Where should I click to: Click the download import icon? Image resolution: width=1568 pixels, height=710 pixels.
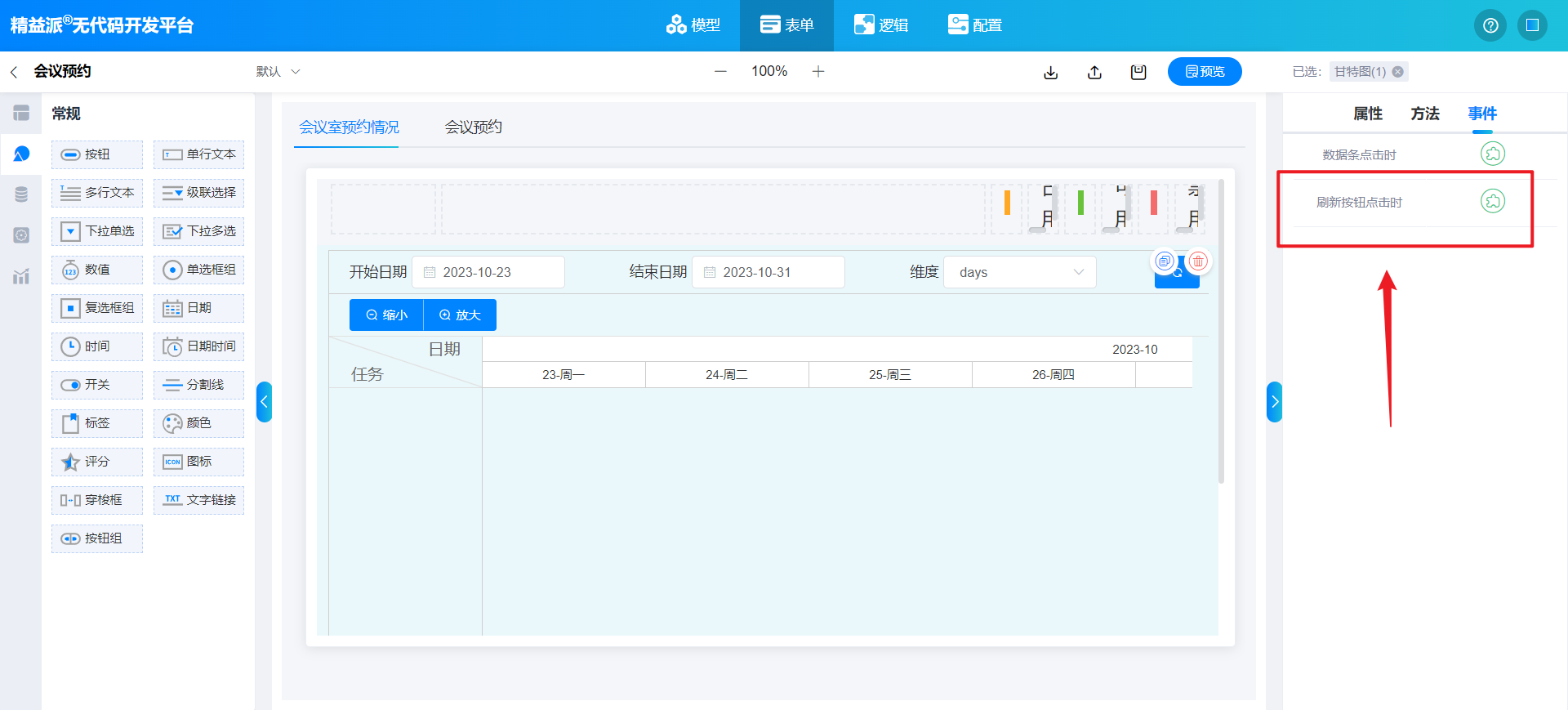1051,73
